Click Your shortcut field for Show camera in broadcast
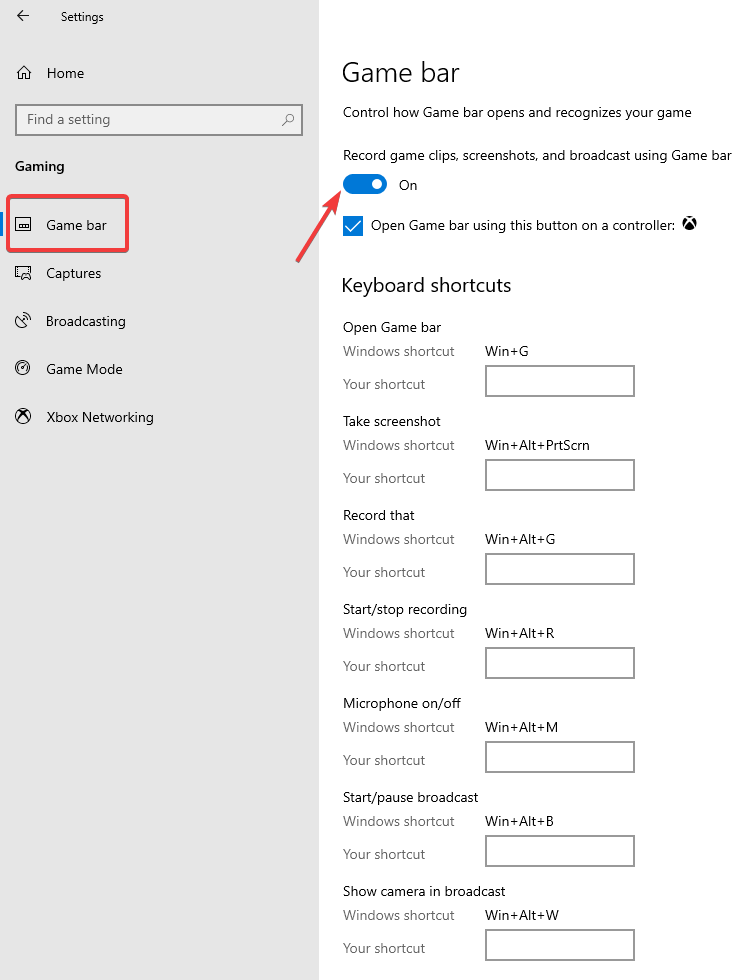The width and height of the screenshot is (739, 980). (560, 945)
